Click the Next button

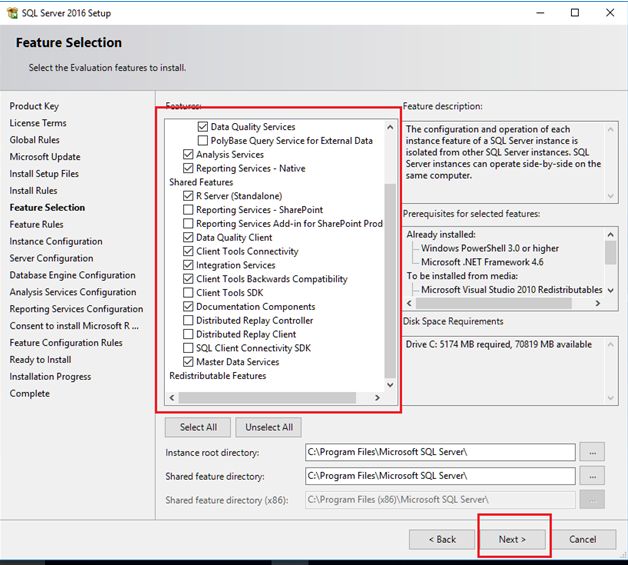tap(512, 539)
